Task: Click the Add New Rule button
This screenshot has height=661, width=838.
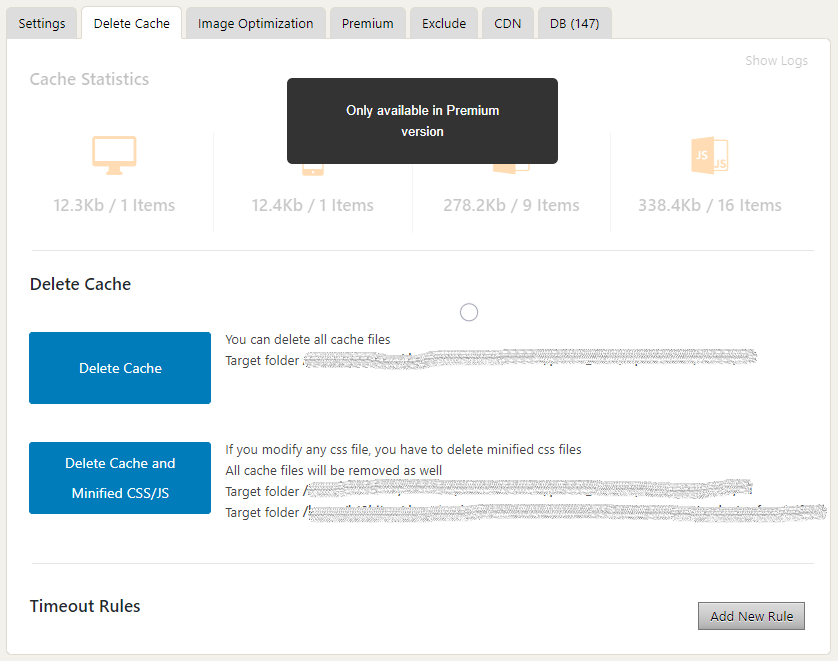Action: coord(751,616)
